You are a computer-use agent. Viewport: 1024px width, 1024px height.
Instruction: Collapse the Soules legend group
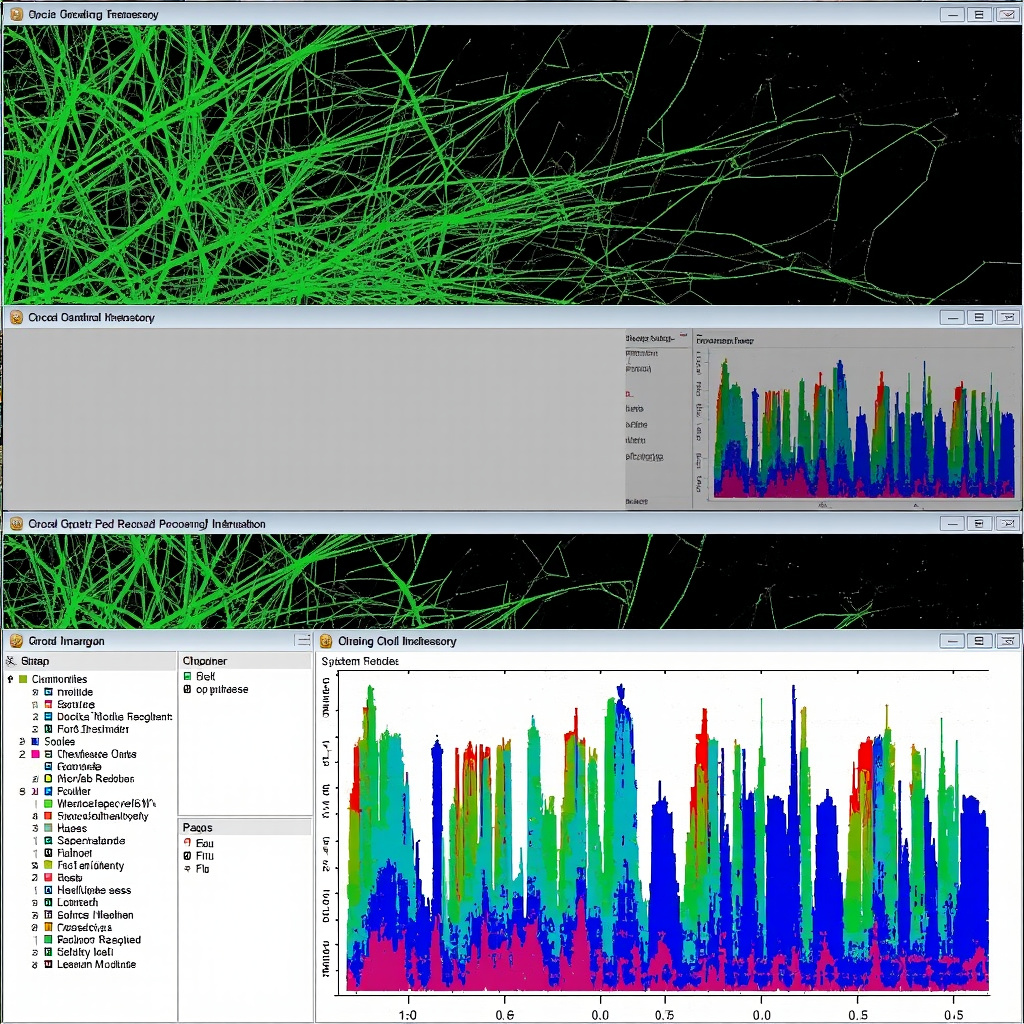[x=22, y=741]
